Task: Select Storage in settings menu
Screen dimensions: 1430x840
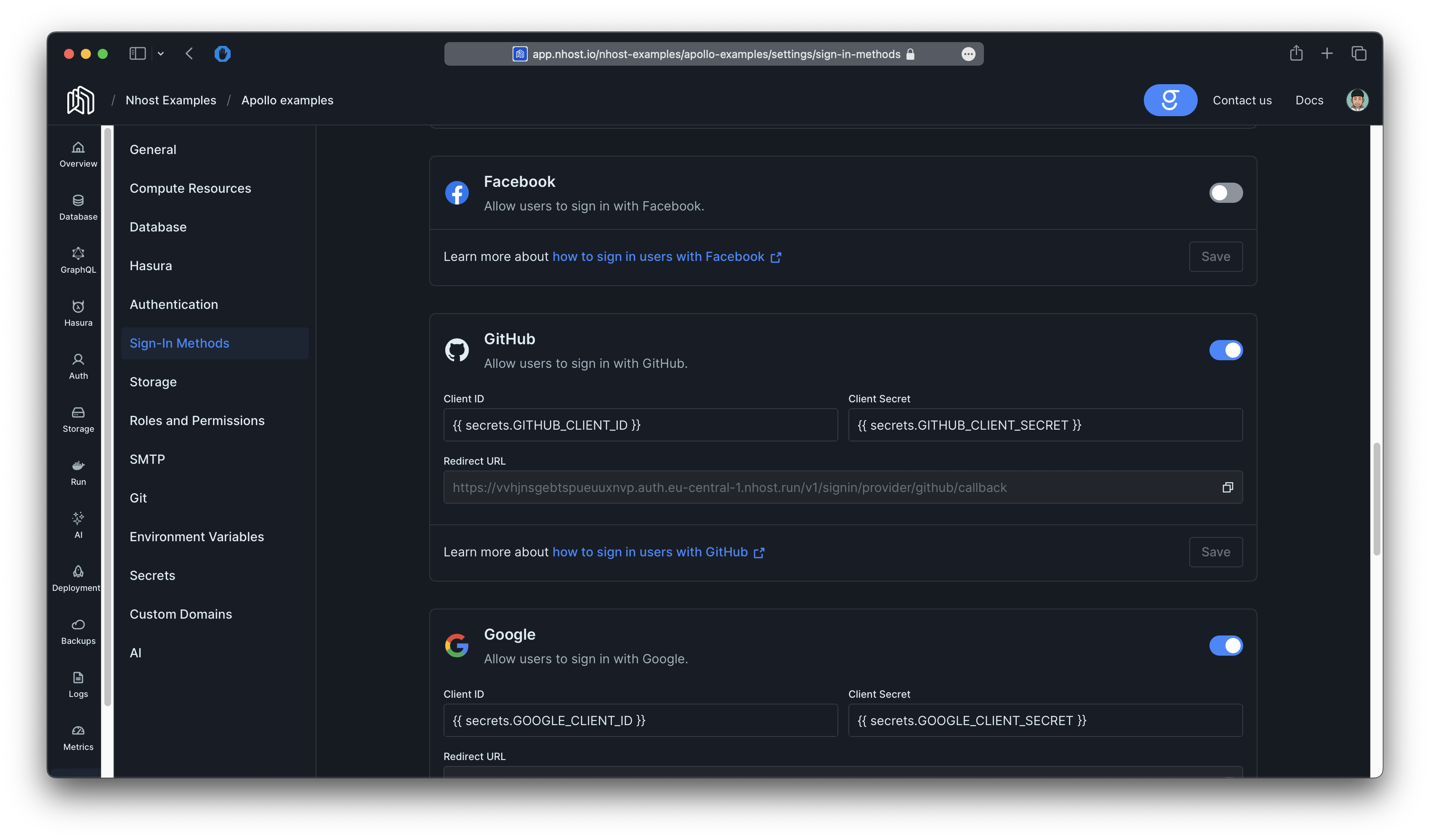Action: pyautogui.click(x=215, y=381)
